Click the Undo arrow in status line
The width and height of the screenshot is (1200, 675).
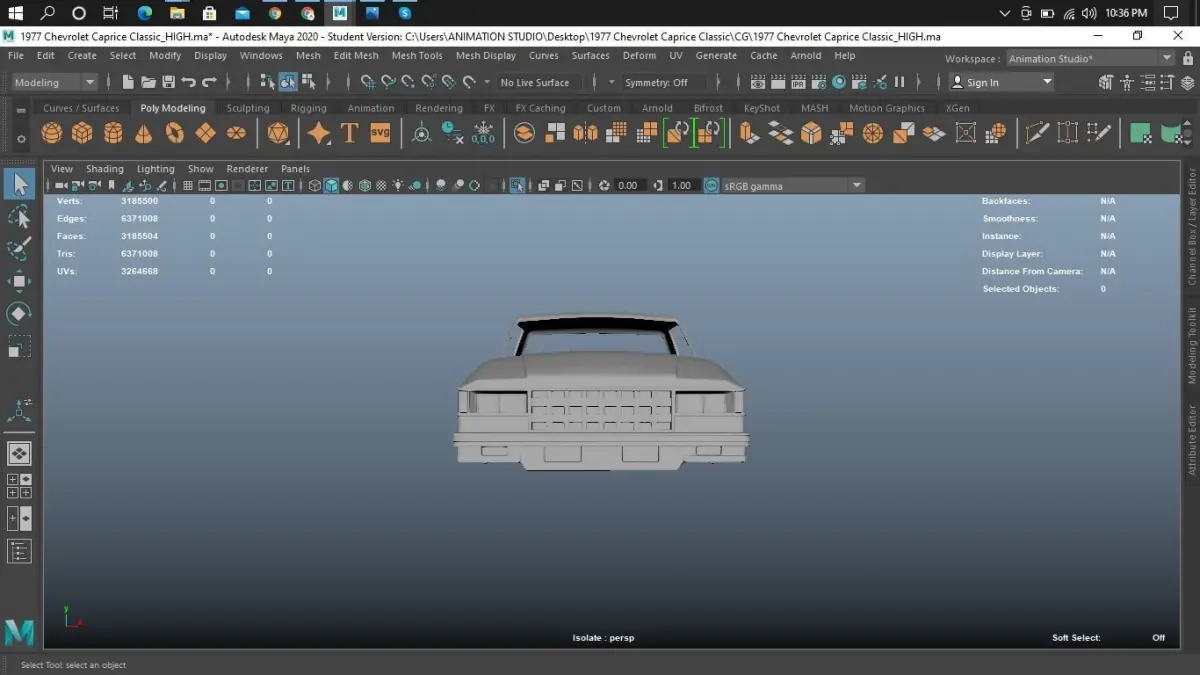[188, 82]
